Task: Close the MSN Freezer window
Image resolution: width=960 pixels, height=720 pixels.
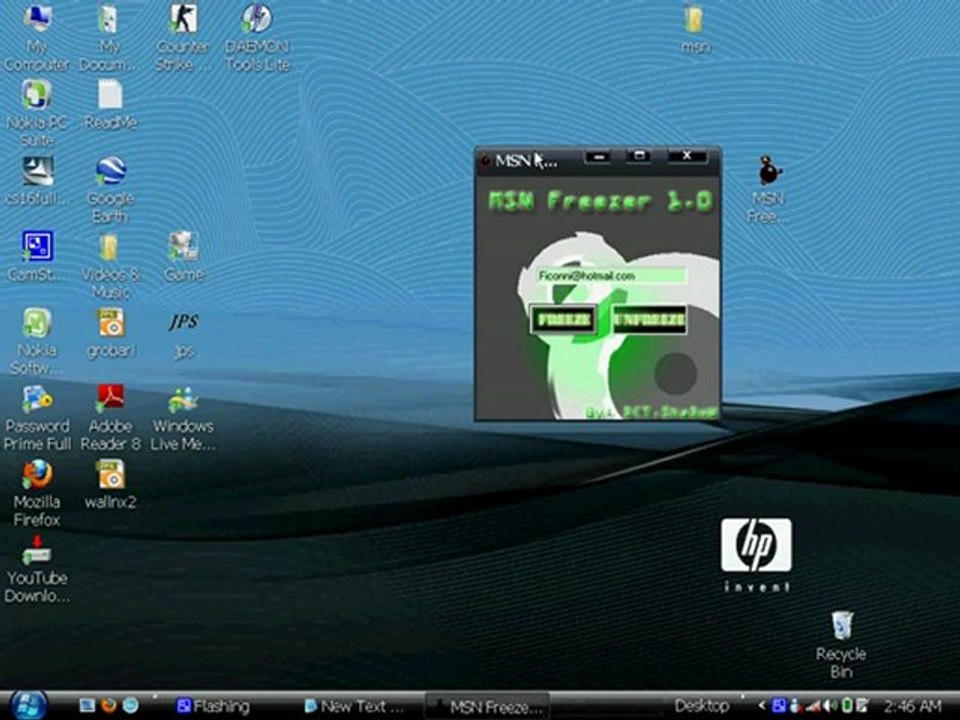Action: tap(687, 157)
